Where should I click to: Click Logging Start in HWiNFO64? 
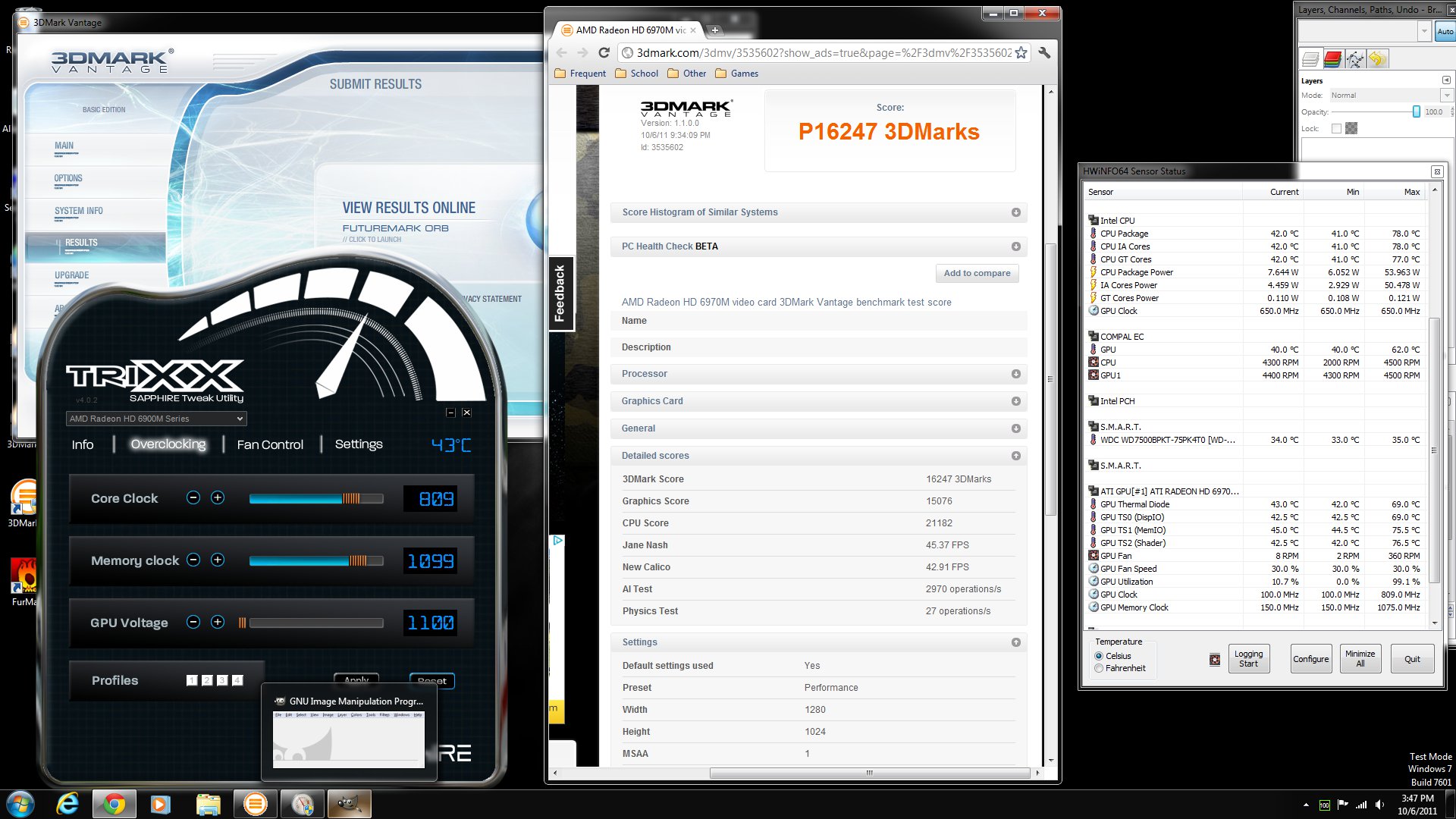[x=1248, y=659]
